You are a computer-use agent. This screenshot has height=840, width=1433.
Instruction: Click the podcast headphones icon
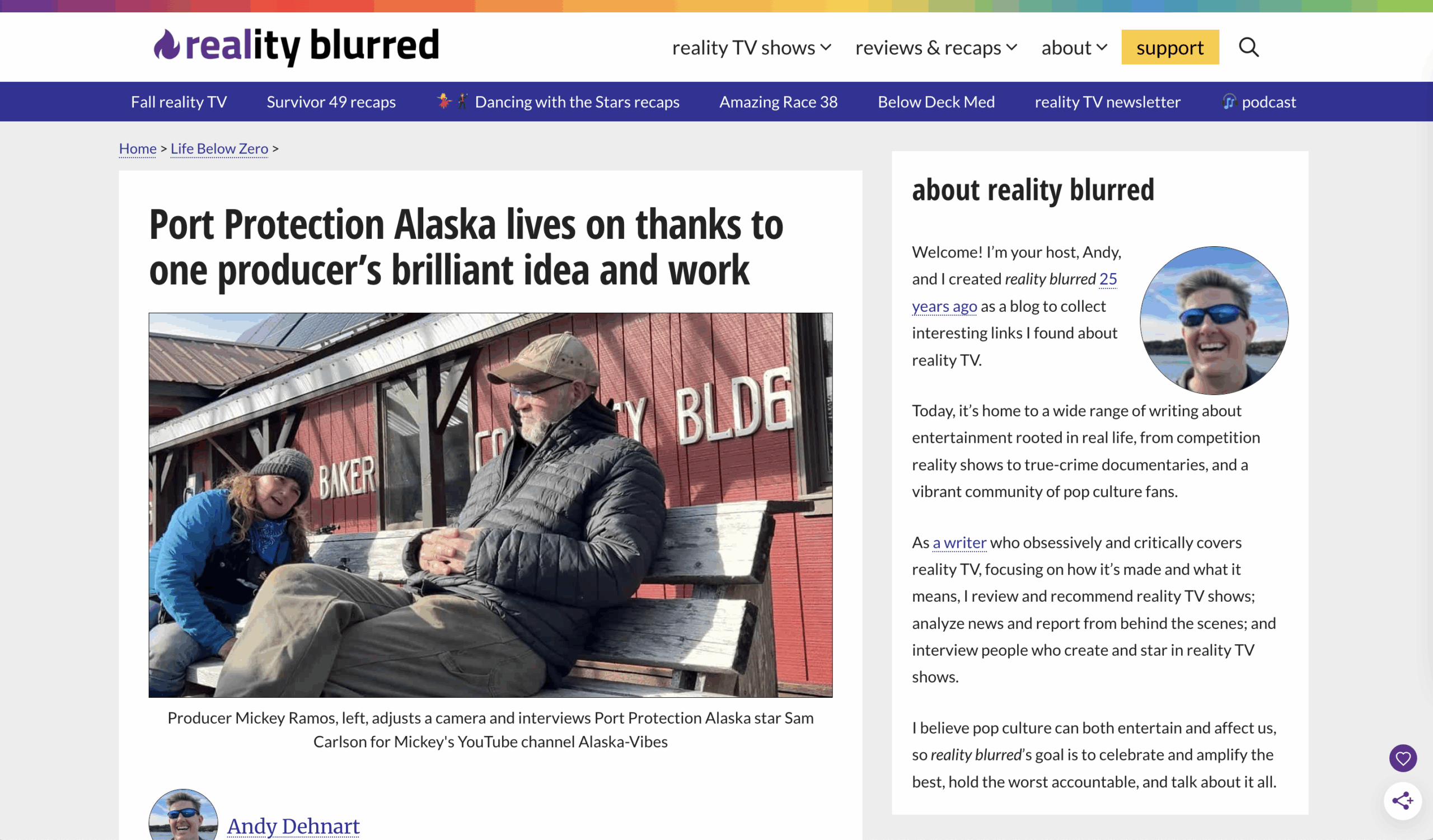coord(1229,102)
